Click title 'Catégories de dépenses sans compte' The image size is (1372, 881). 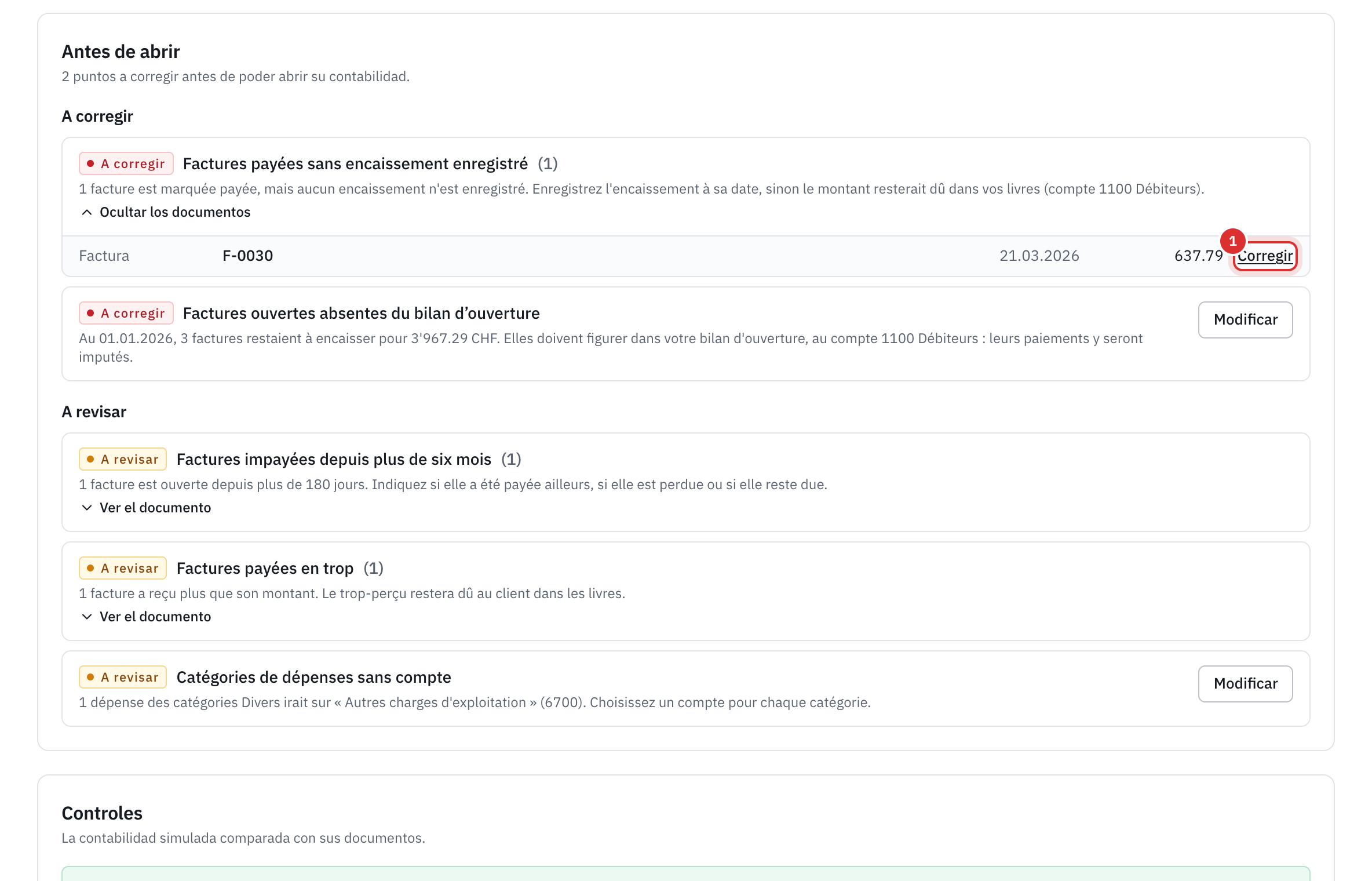[x=313, y=677]
